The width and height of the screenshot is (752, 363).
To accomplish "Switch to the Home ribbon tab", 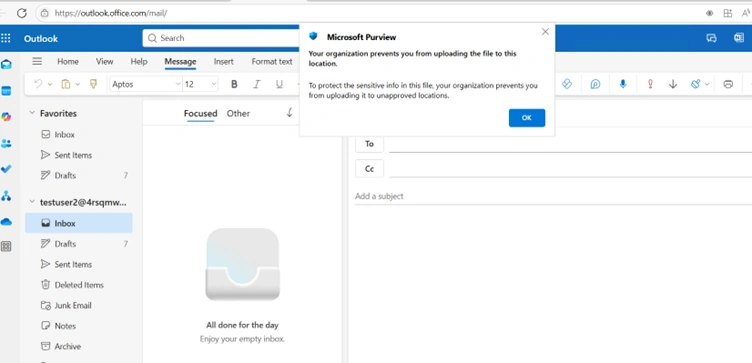I will pyautogui.click(x=68, y=61).
